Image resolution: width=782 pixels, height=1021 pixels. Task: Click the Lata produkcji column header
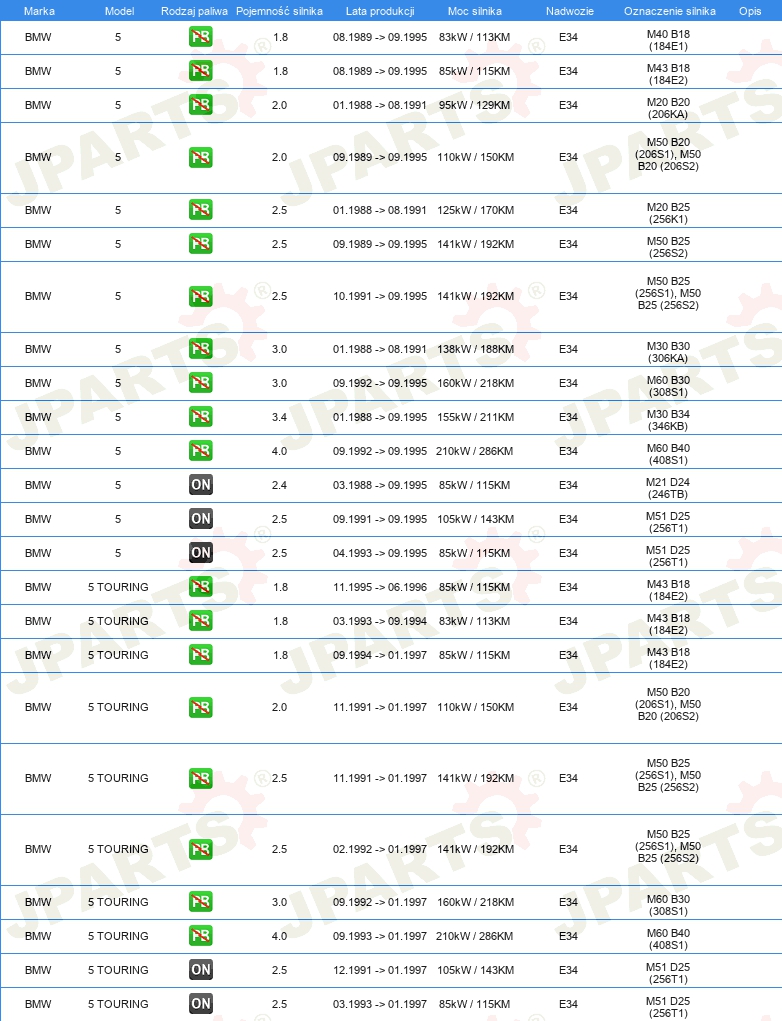(x=380, y=11)
